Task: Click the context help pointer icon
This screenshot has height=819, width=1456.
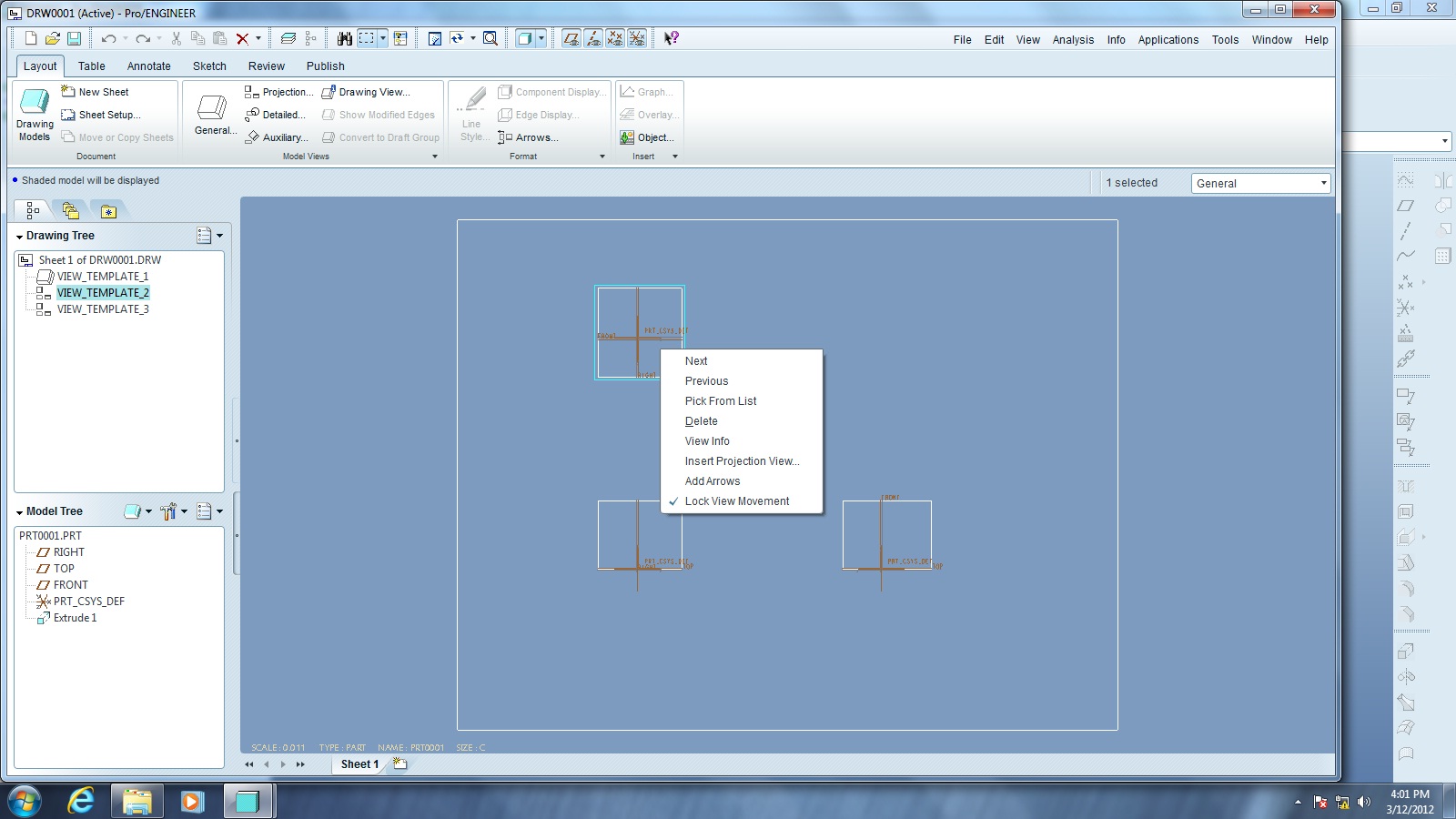Action: click(x=672, y=38)
